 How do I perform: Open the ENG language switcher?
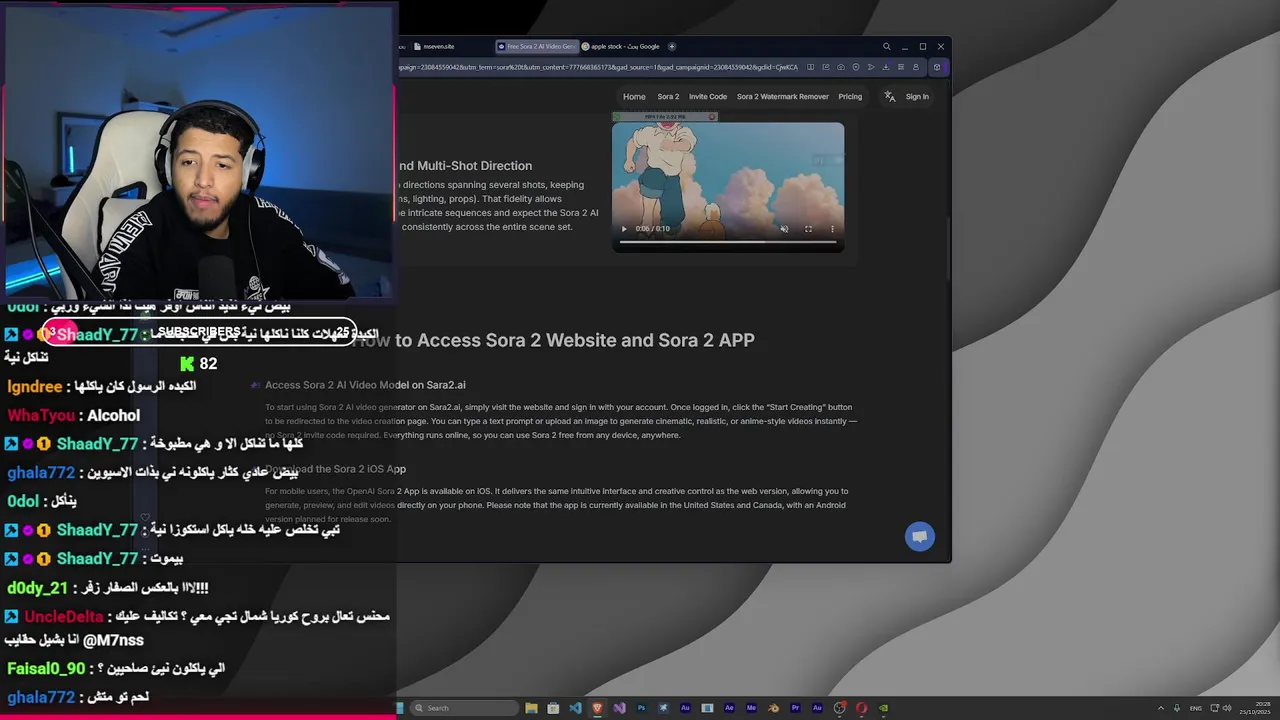coord(1196,708)
